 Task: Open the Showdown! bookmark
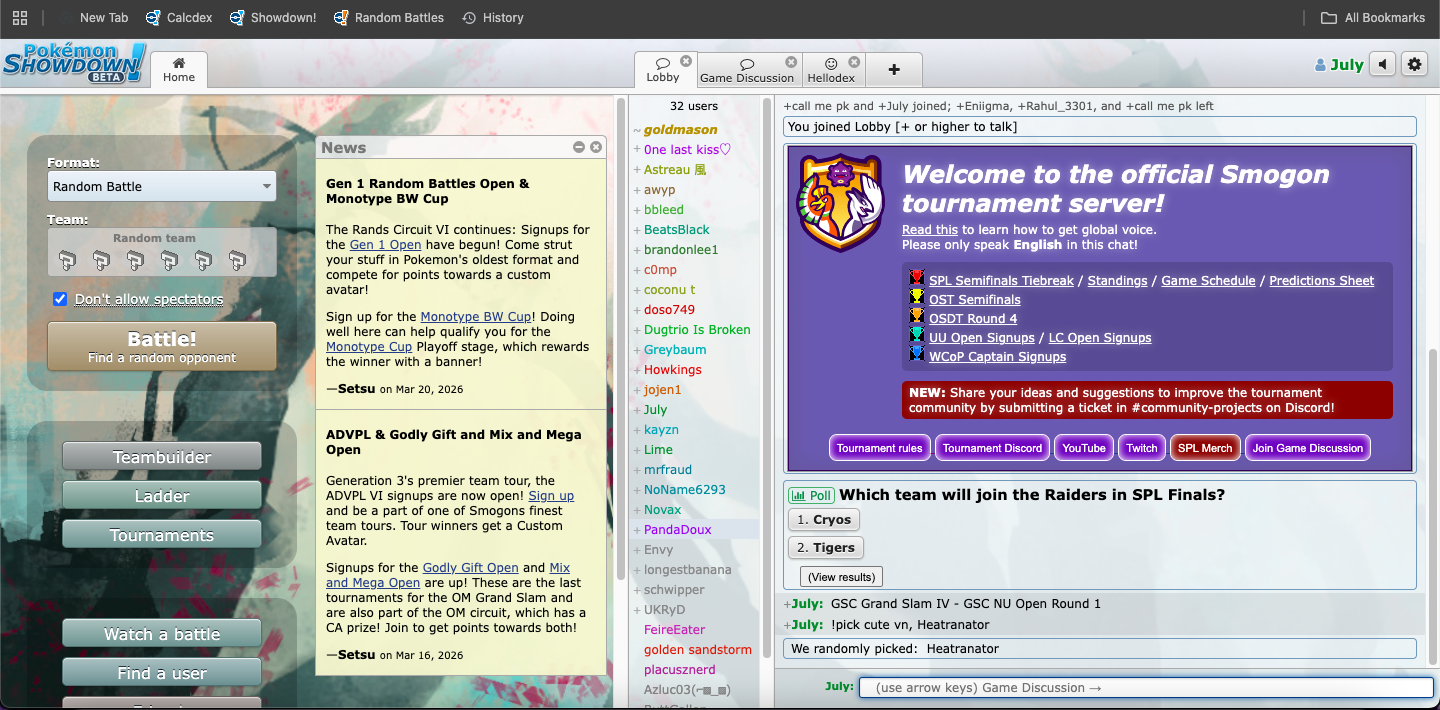coord(272,18)
